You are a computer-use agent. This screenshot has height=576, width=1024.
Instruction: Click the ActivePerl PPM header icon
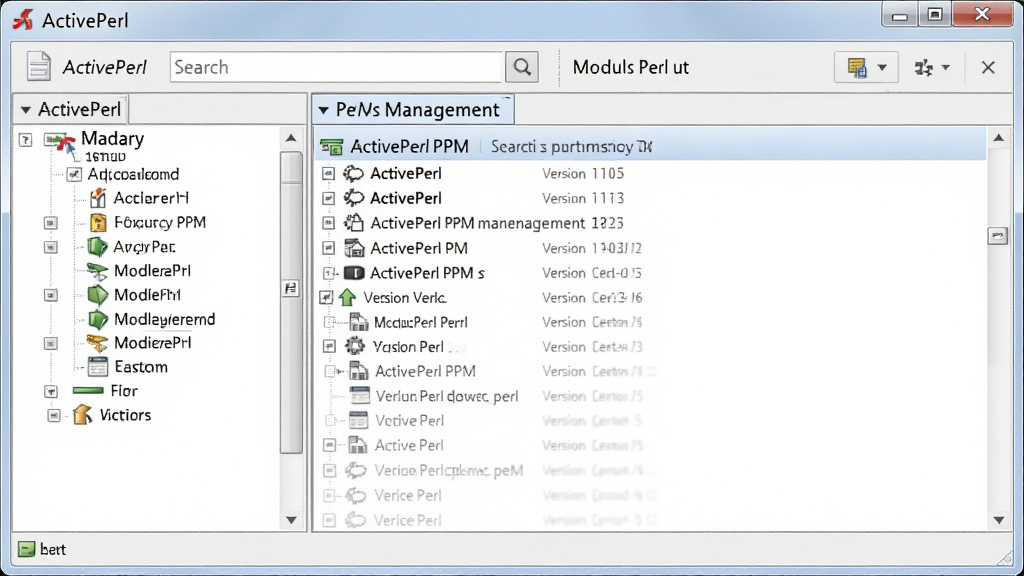click(x=332, y=147)
